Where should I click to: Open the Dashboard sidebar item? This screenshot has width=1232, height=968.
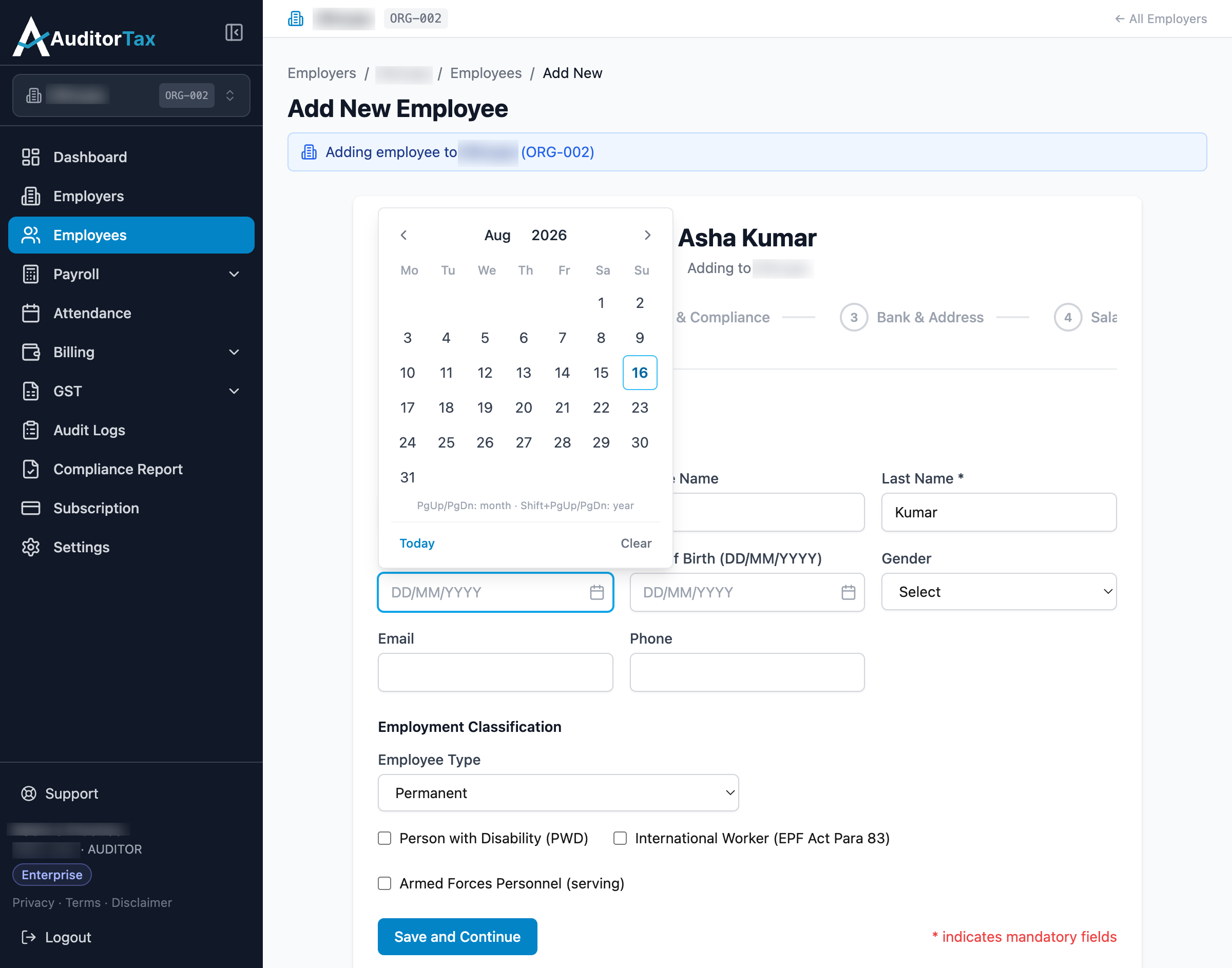pyautogui.click(x=131, y=157)
